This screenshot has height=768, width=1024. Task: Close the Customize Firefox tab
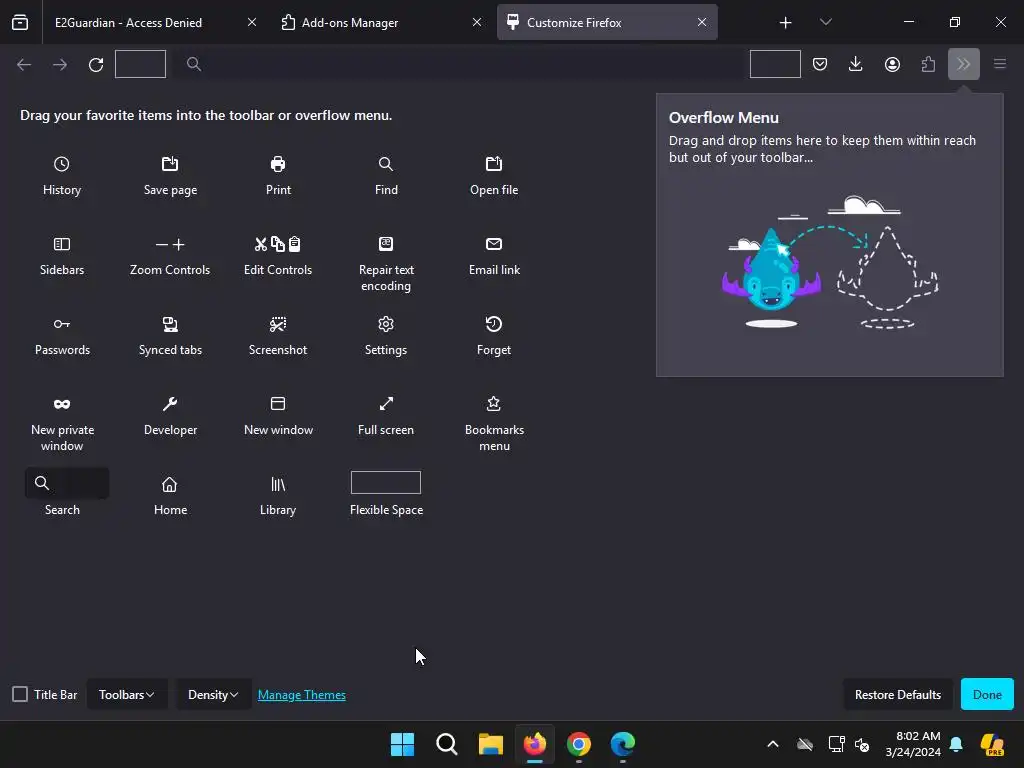702,22
